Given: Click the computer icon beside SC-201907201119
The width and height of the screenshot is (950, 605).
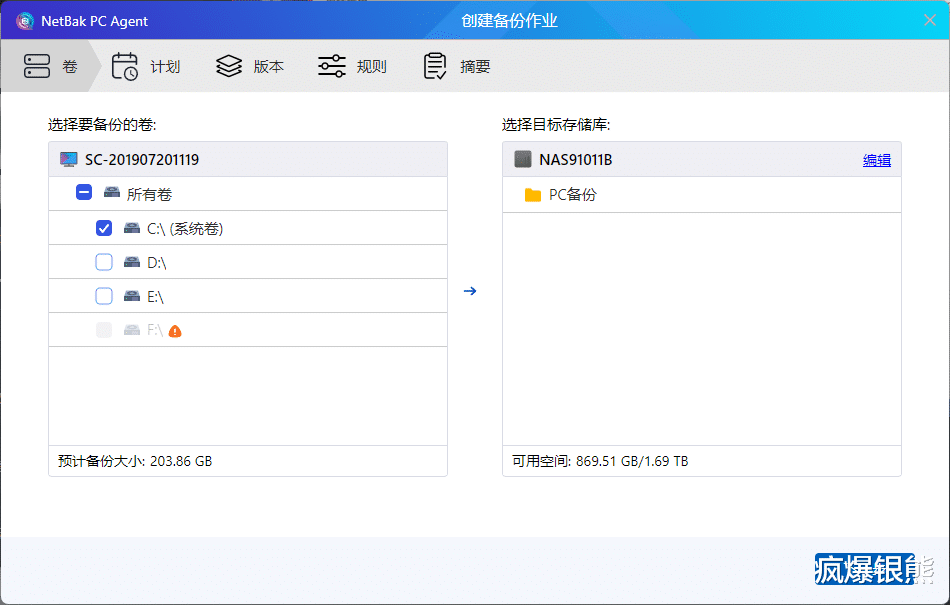Looking at the screenshot, I should [x=68, y=160].
